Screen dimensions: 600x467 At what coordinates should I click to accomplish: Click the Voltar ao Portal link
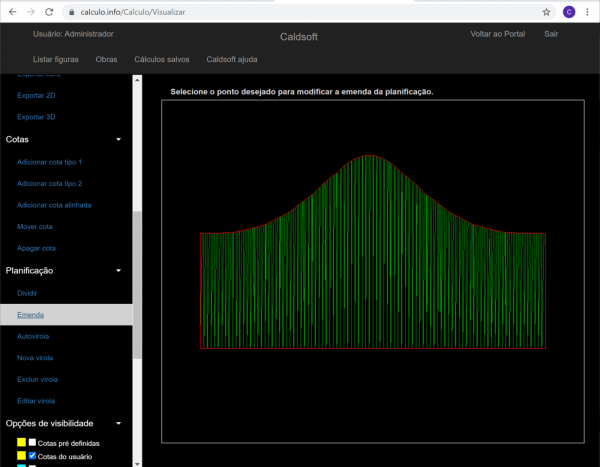click(x=497, y=34)
